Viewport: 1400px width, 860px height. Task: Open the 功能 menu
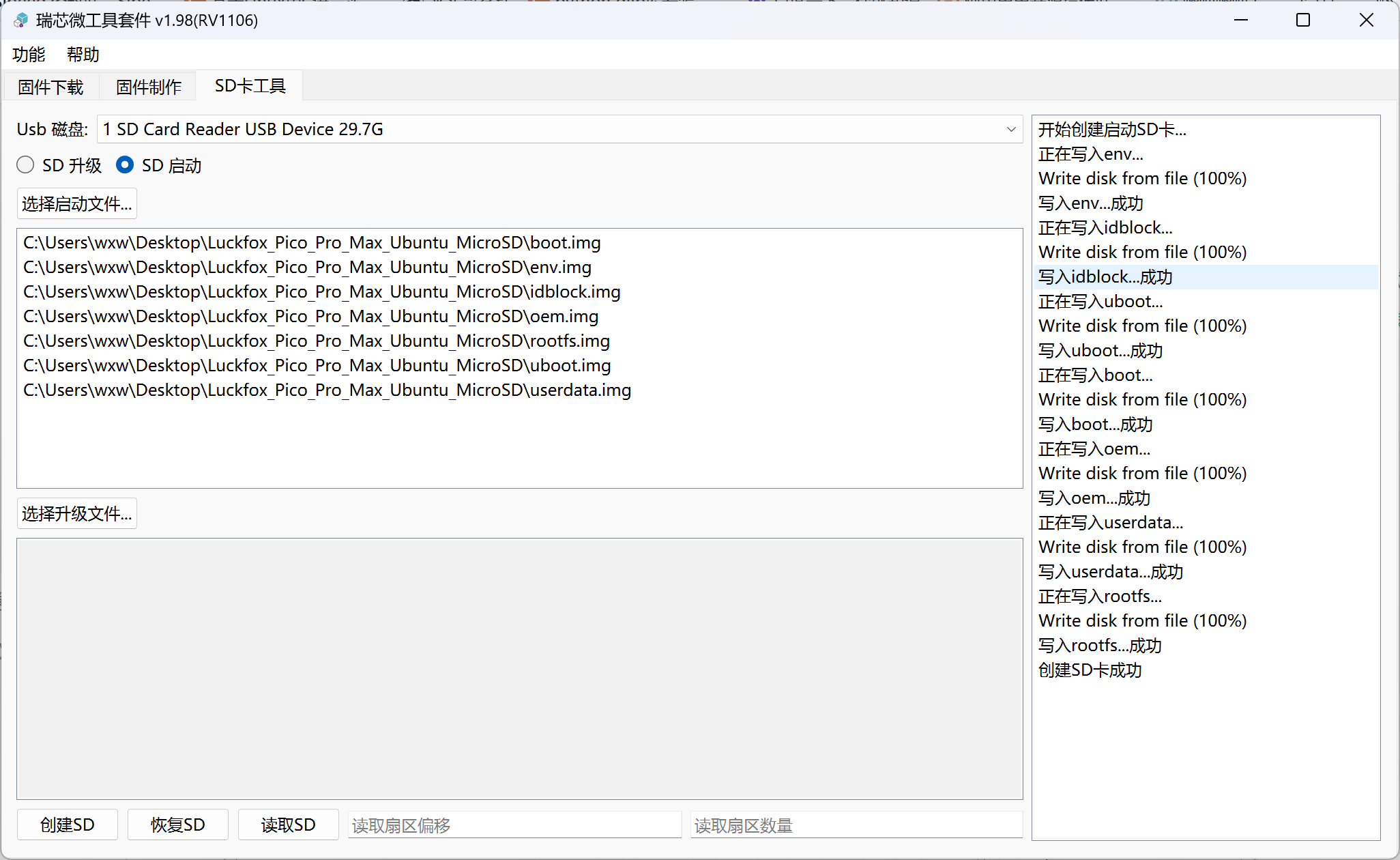tap(29, 55)
